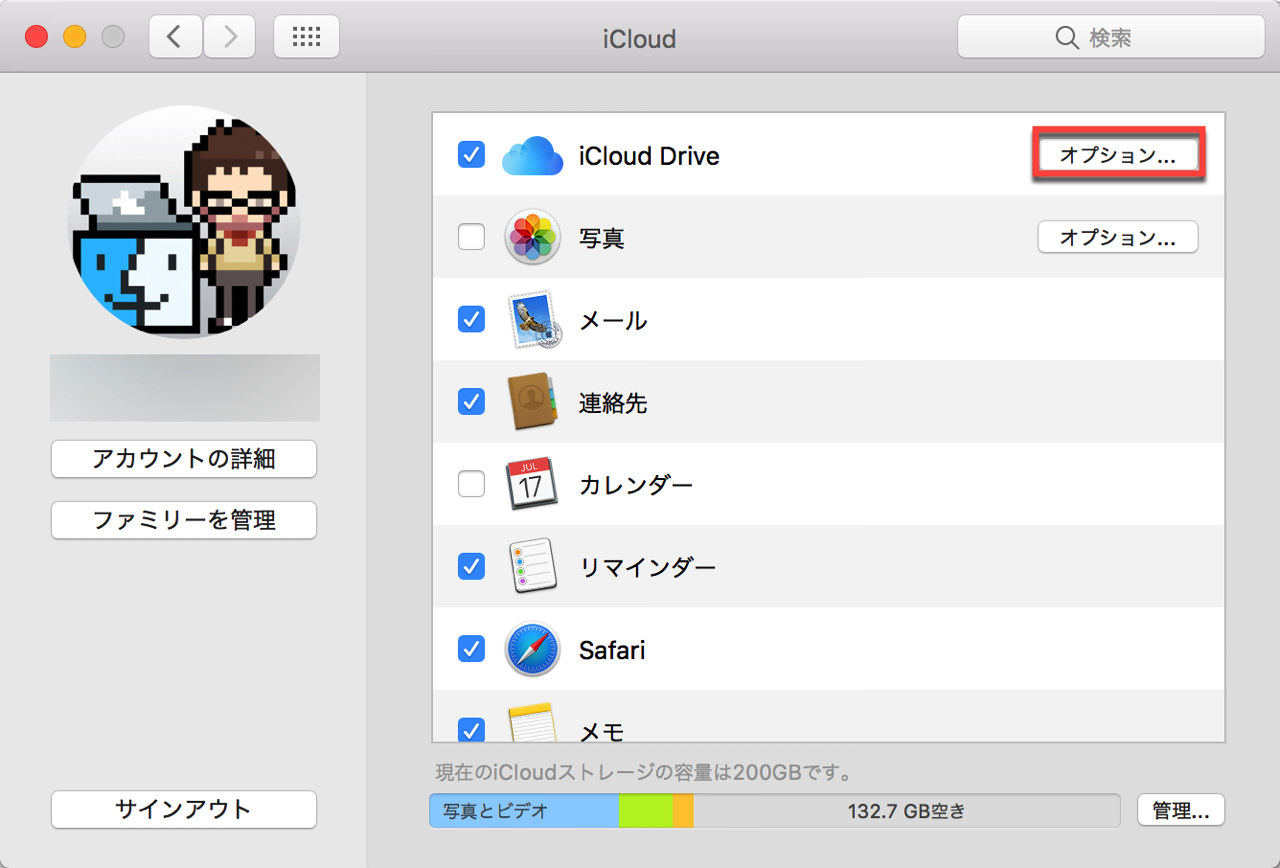
Task: Click the iCloud Drive cloud icon
Action: tap(533, 156)
